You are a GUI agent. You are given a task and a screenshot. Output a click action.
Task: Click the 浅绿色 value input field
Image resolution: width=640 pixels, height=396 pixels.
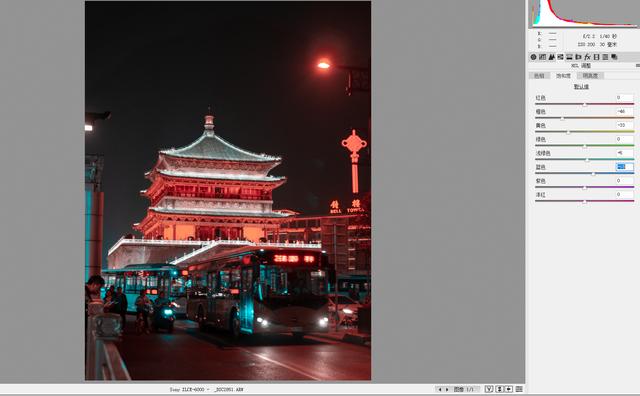[x=624, y=153]
